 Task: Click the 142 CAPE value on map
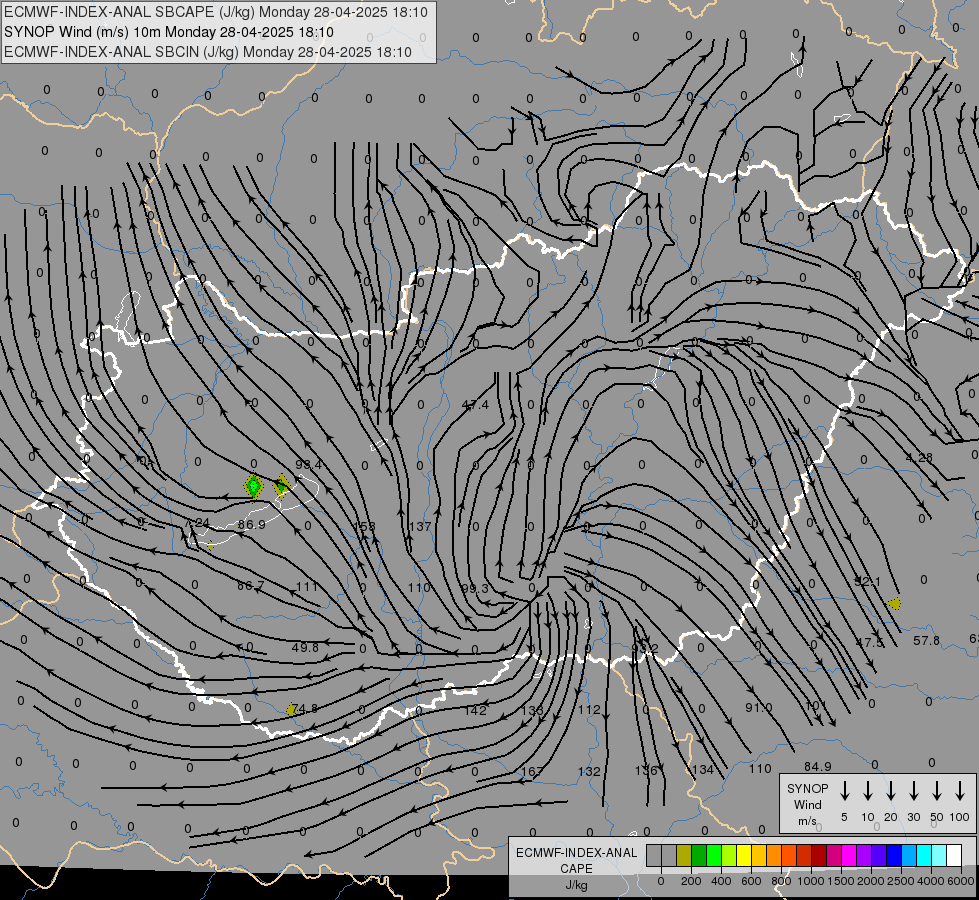coord(475,710)
